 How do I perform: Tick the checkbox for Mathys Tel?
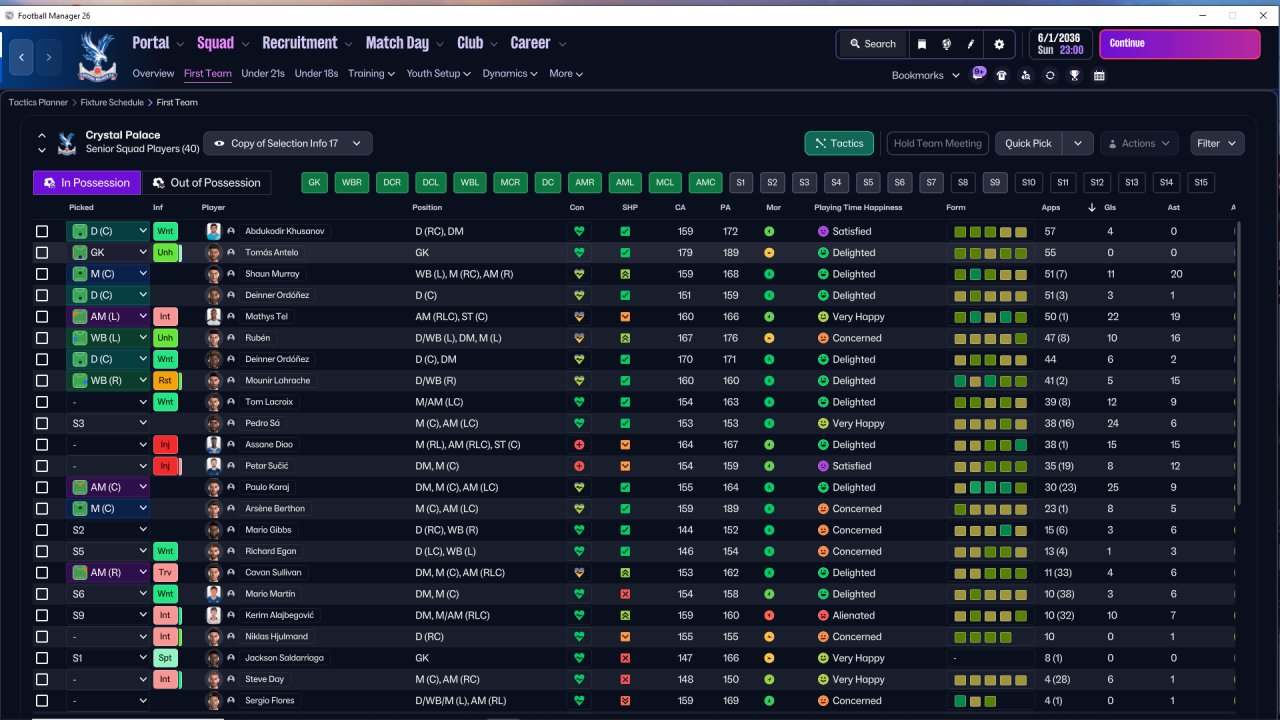42,316
